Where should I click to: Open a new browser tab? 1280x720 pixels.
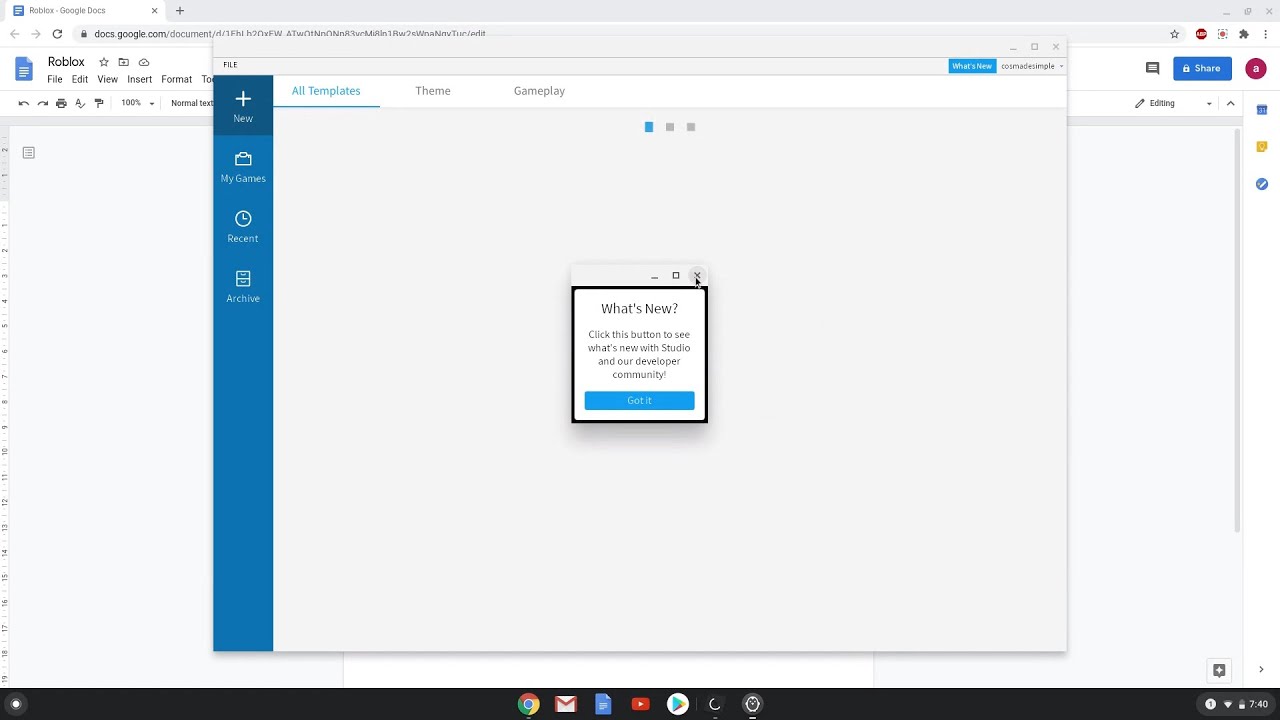[x=180, y=11]
